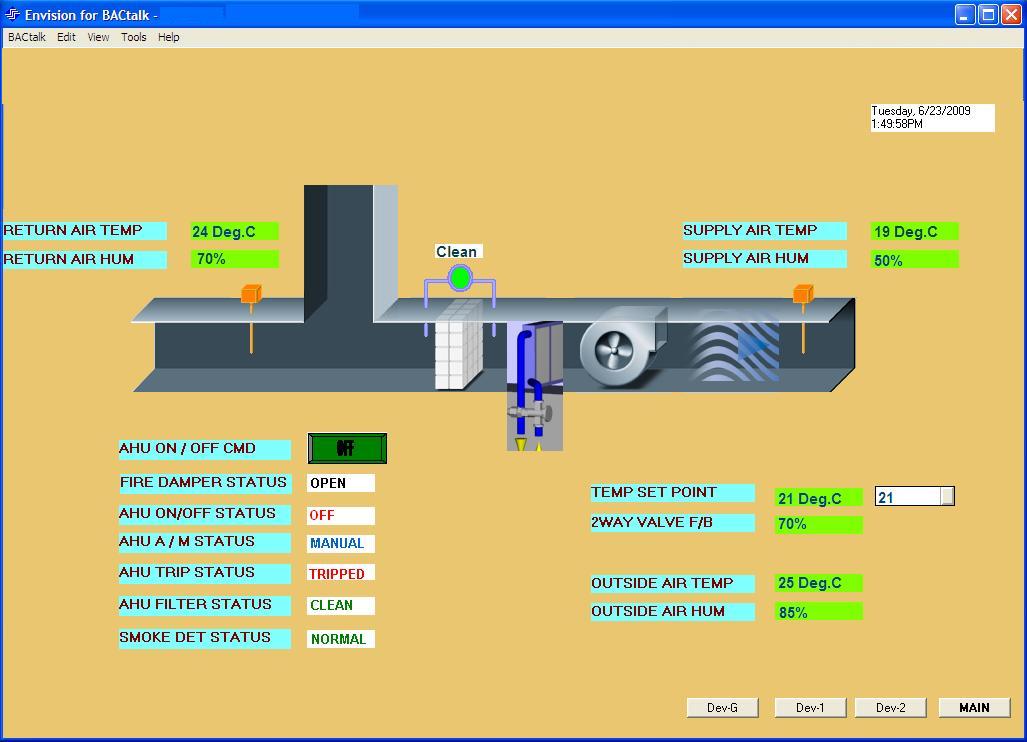This screenshot has height=742, width=1027.
Task: Select the white filter block in duct
Action: click(x=459, y=344)
